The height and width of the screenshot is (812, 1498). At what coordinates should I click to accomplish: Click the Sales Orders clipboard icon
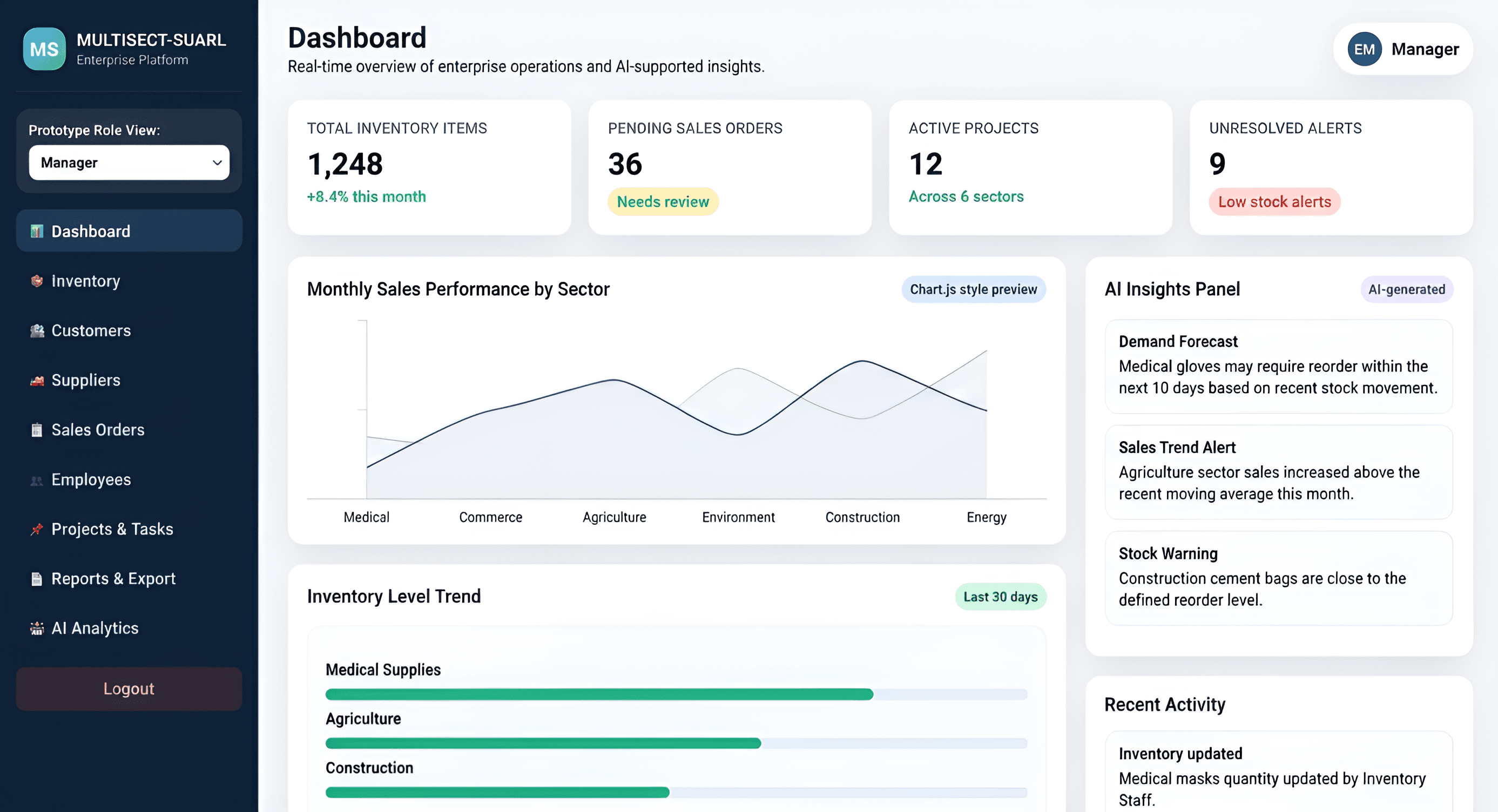37,430
